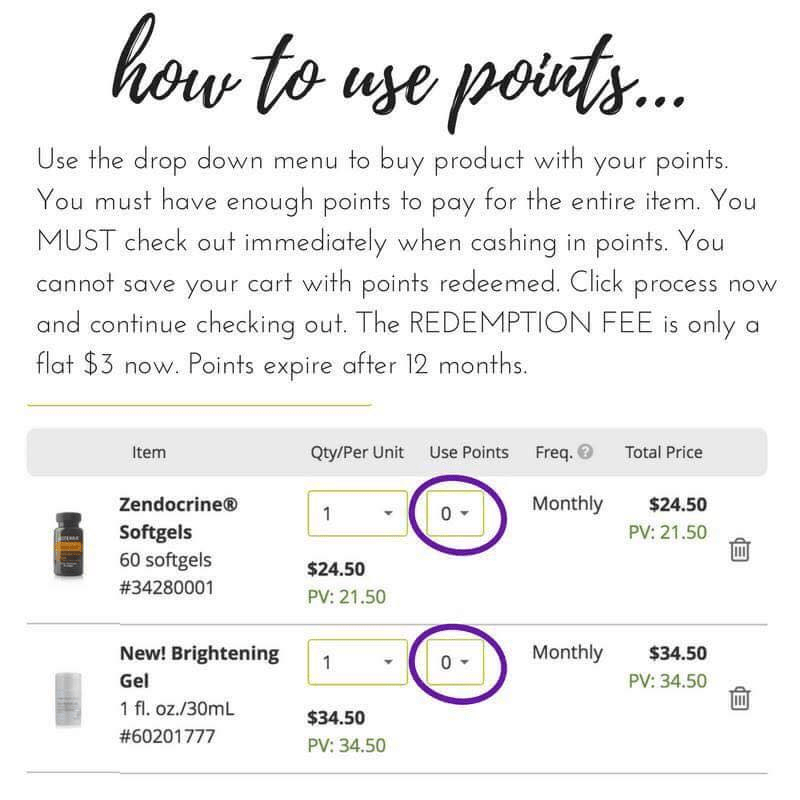The image size is (800, 800).
Task: Click the item number #34280001
Action: click(166, 587)
